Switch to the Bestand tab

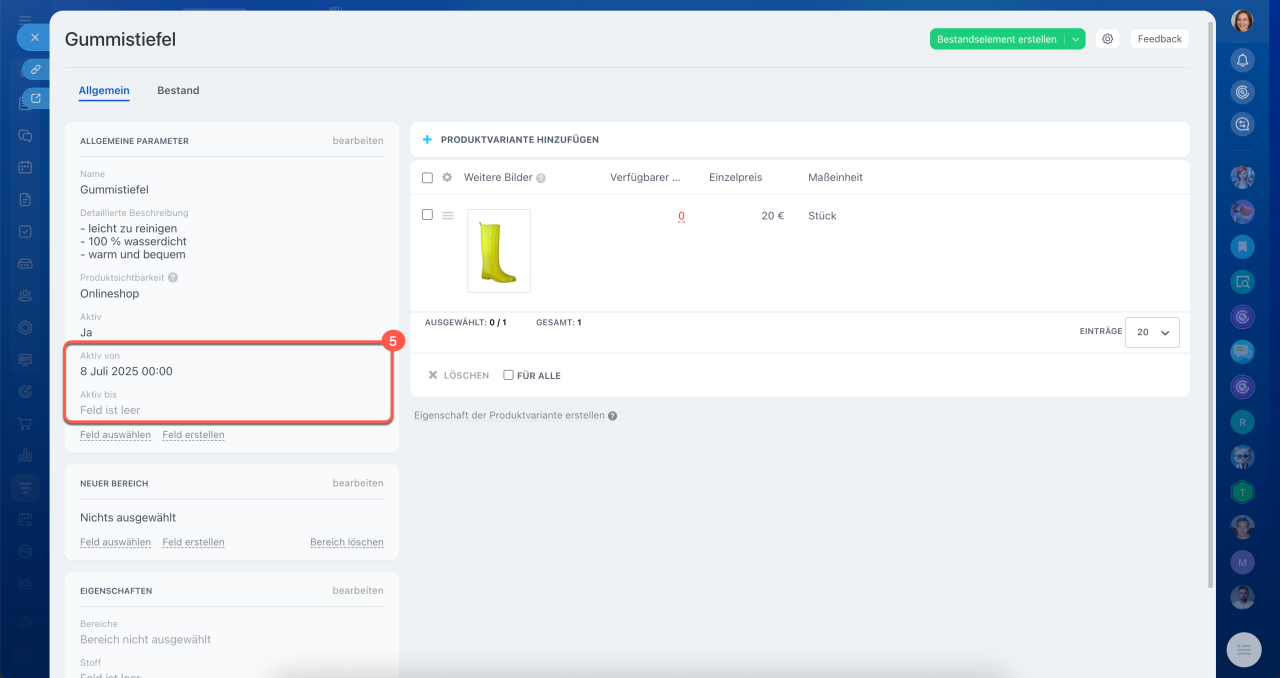pos(178,90)
